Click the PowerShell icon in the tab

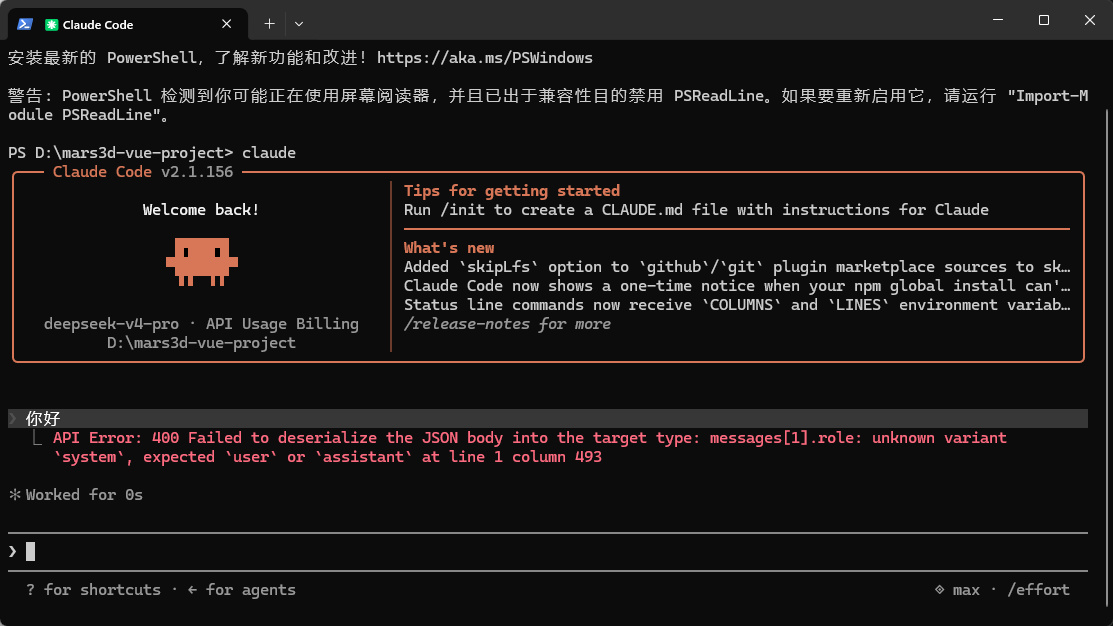tap(25, 24)
